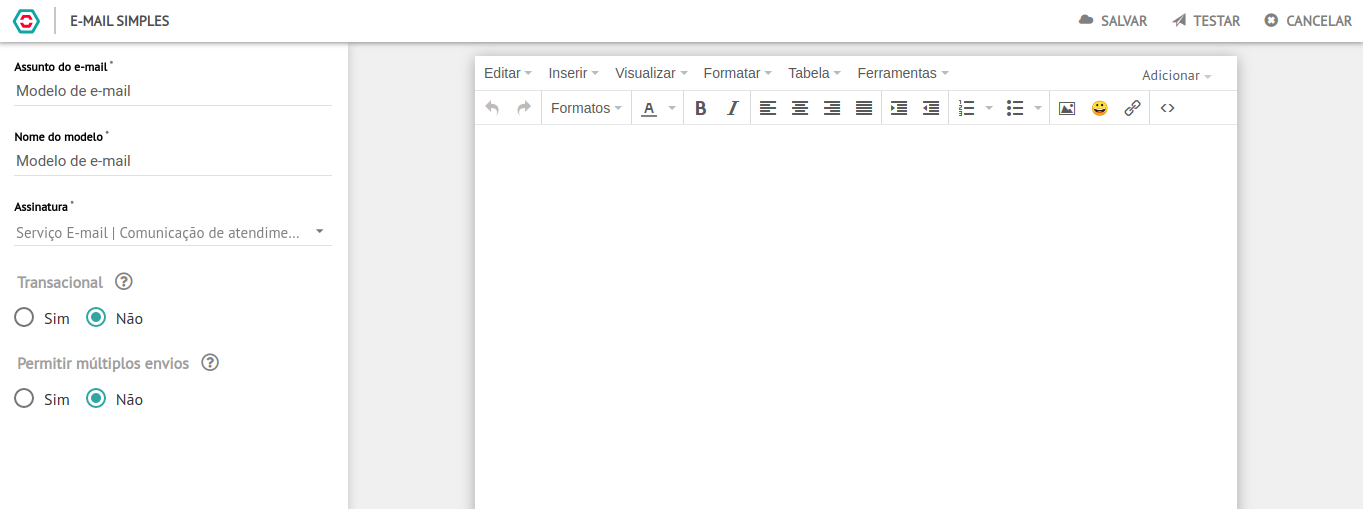Insert a numbered list

point(967,108)
